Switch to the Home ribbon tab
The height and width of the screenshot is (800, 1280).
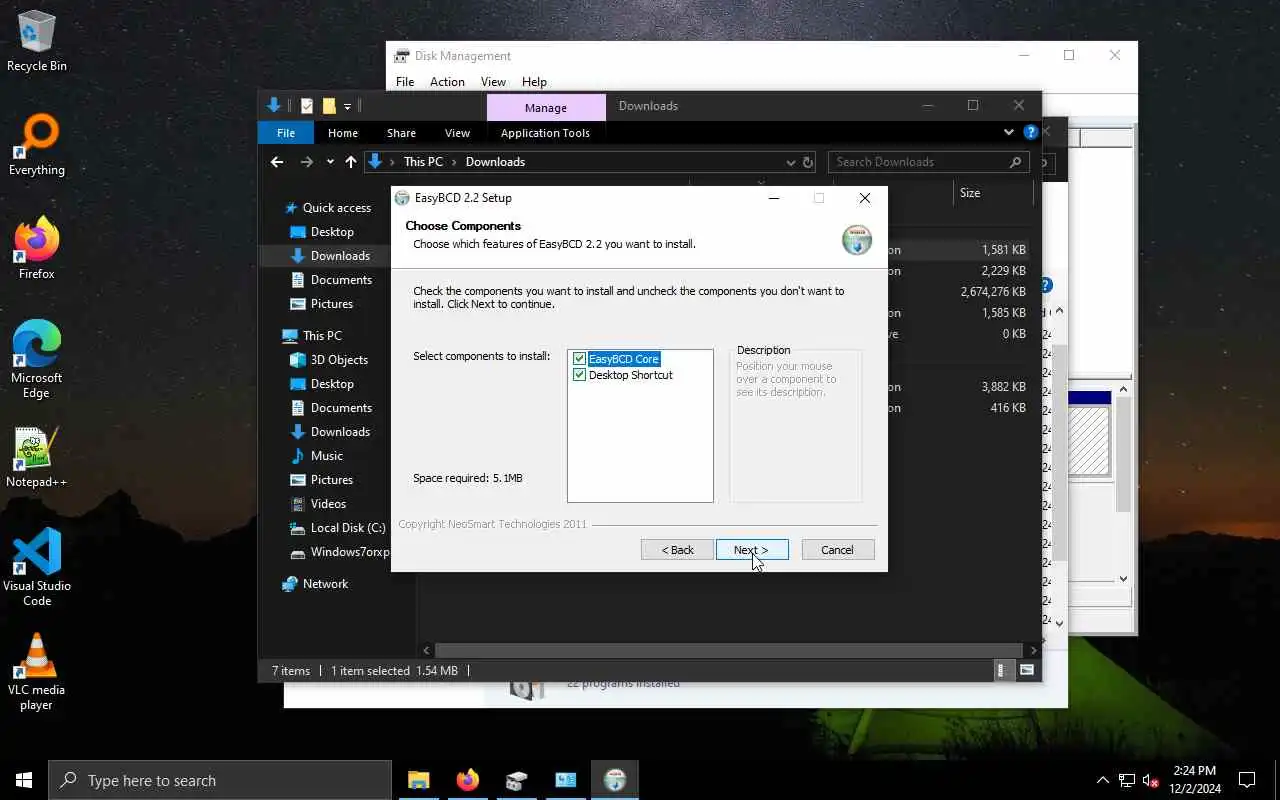pos(343,133)
